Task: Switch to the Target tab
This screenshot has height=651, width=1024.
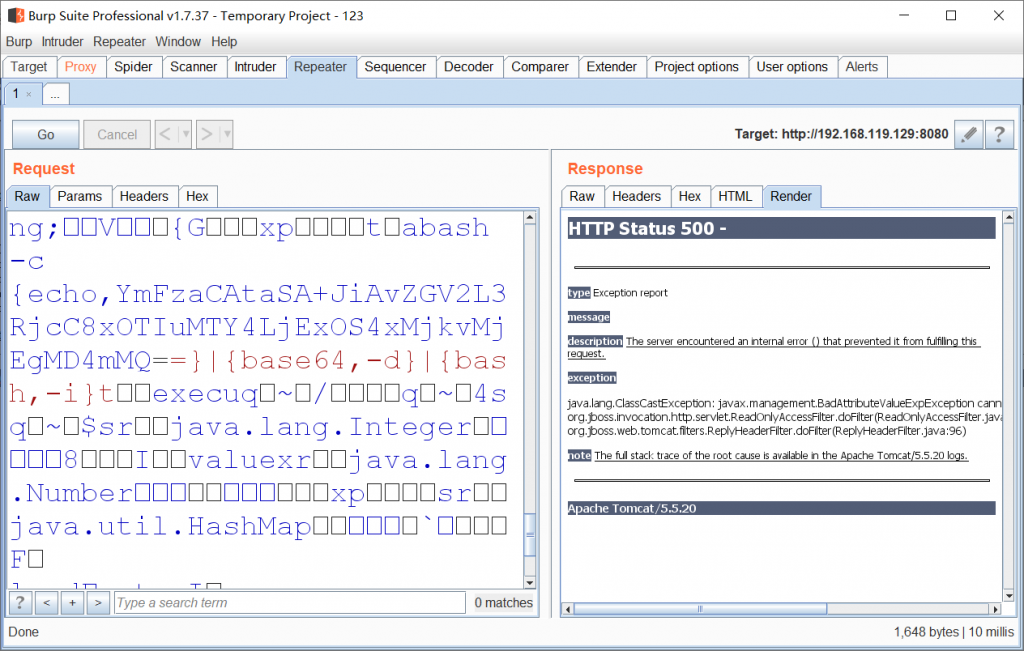Action: 29,67
